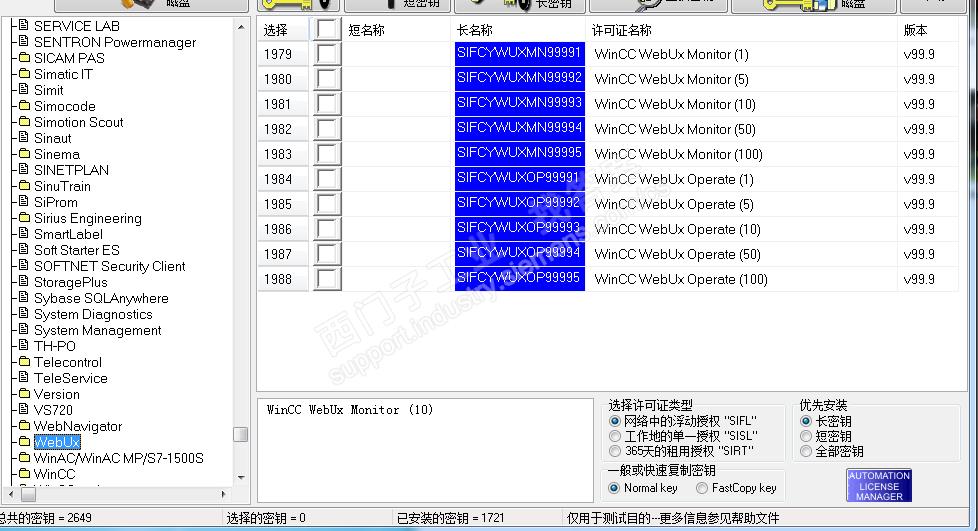Click the long key cell SIFCYWUXMN99993
Screen dimensions: 978x531
pos(520,104)
